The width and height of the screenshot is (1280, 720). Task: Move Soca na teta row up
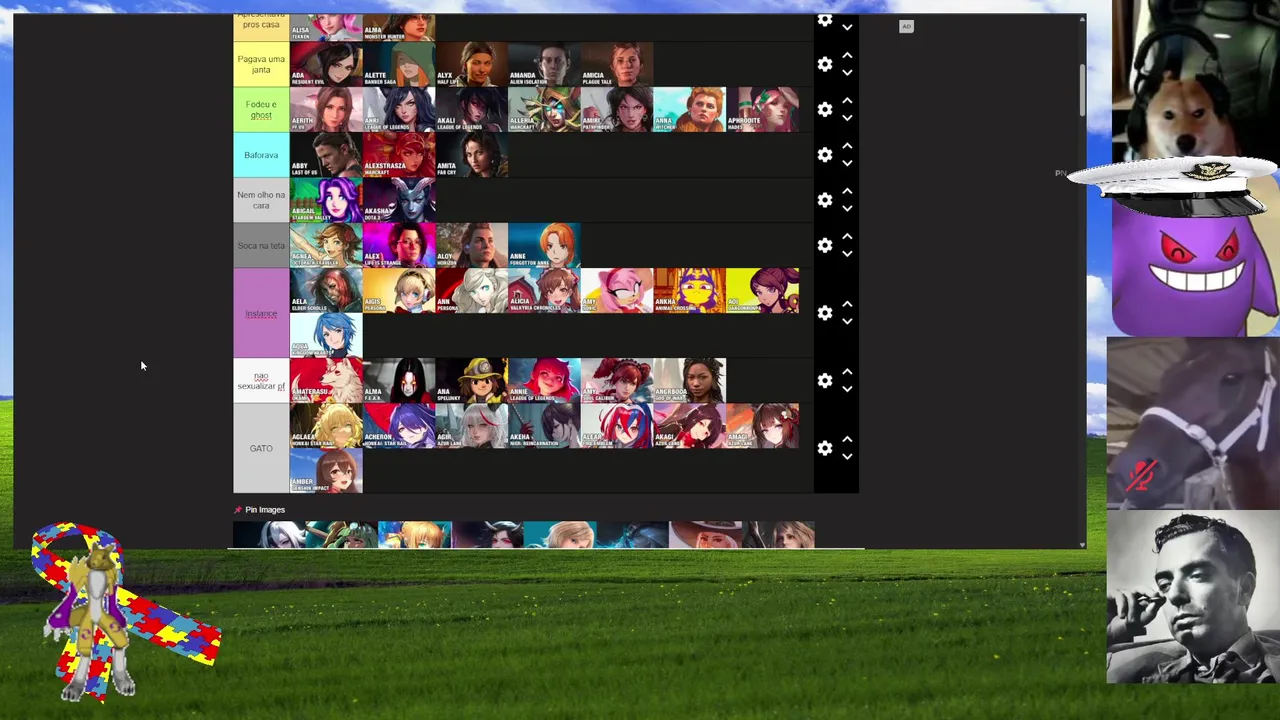click(x=847, y=237)
